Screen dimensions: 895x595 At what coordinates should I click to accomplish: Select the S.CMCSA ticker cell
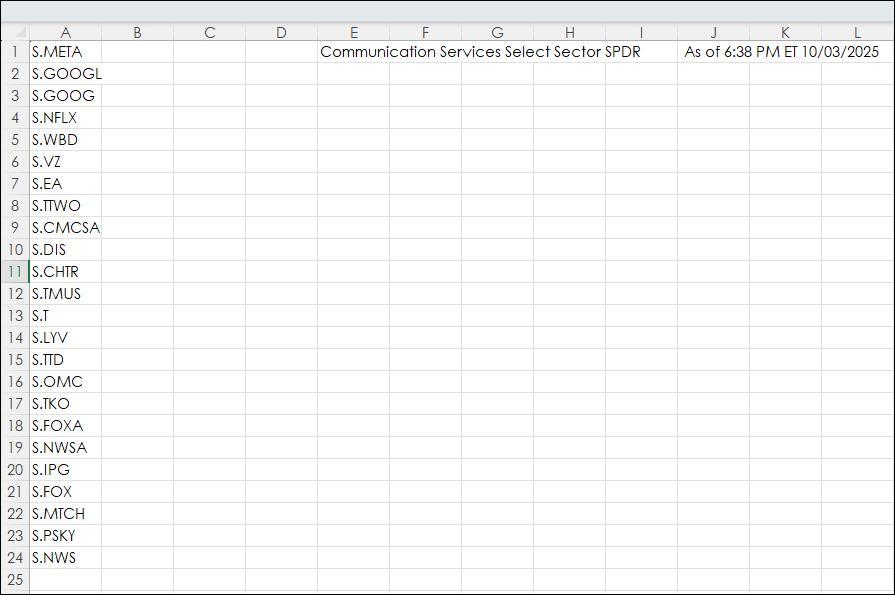(65, 228)
